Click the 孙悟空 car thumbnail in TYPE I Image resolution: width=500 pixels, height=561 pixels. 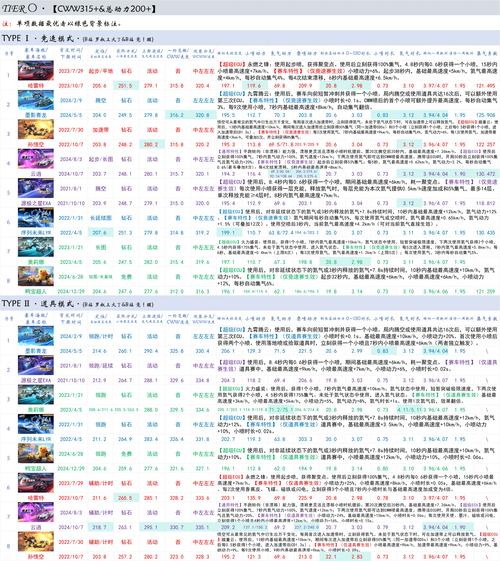click(x=36, y=129)
